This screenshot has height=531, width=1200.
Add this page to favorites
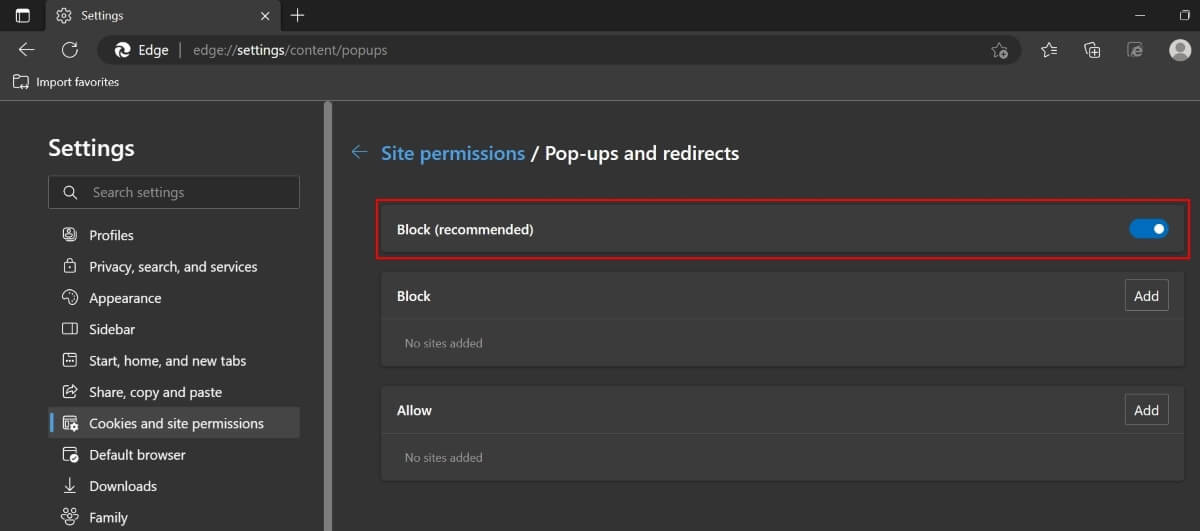999,50
